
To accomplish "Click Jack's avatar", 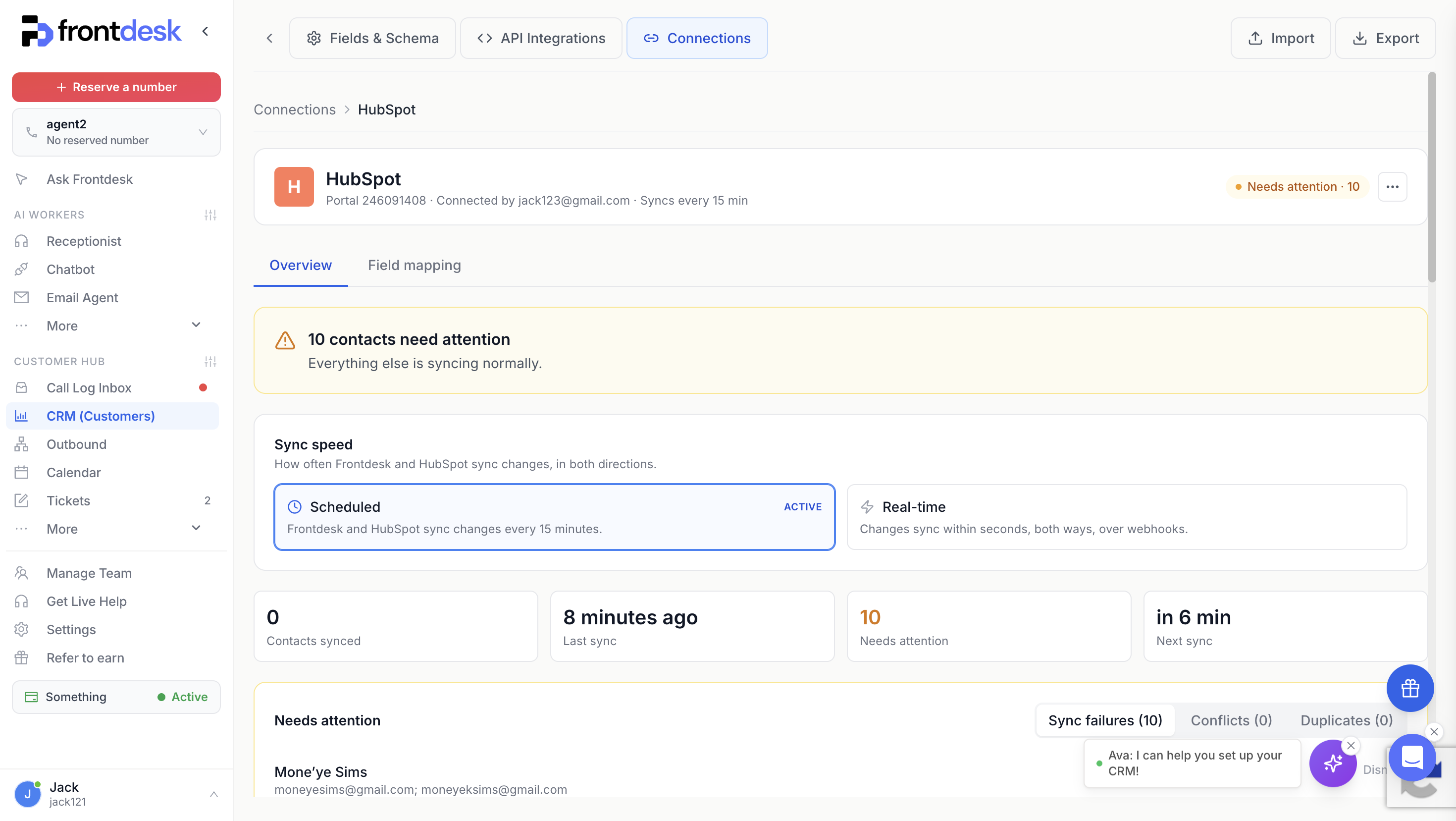I will pyautogui.click(x=27, y=794).
